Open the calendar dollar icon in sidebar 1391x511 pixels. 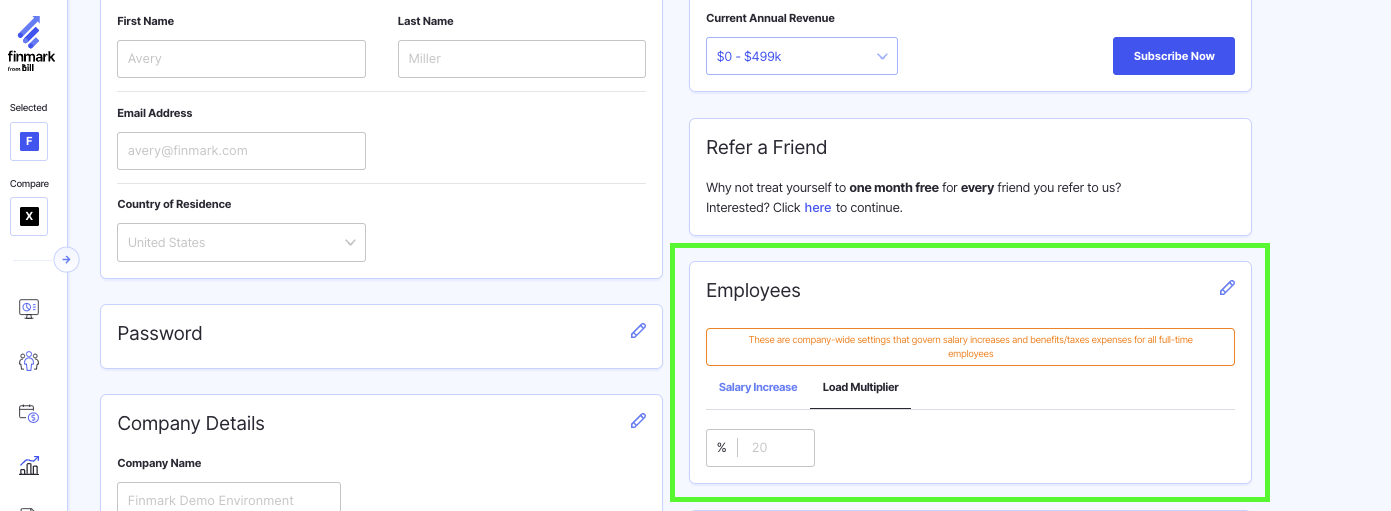point(29,413)
